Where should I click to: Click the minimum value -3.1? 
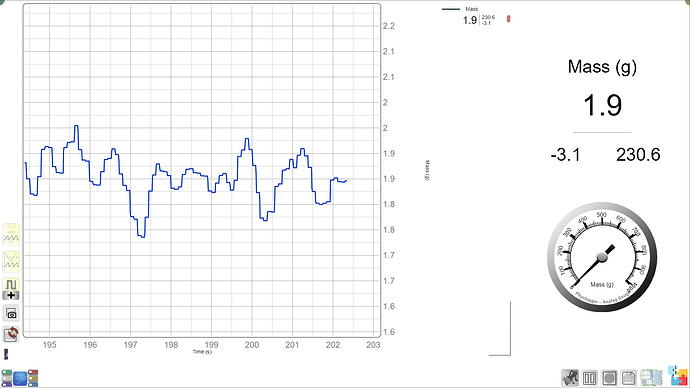pyautogui.click(x=565, y=155)
